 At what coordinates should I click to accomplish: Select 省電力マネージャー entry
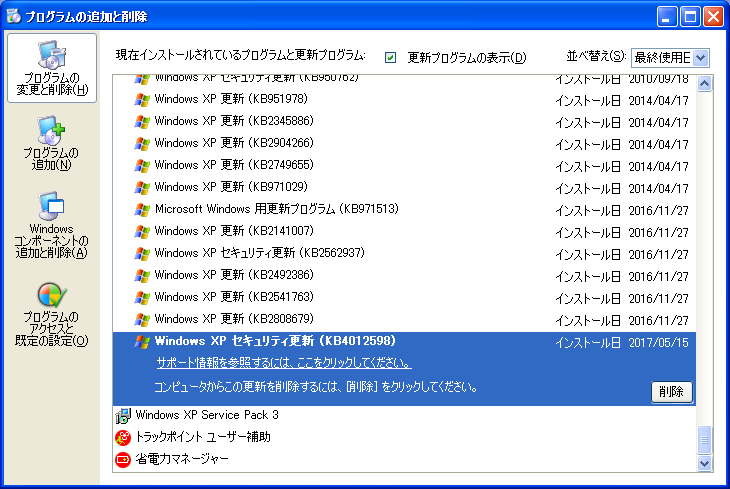[404, 460]
